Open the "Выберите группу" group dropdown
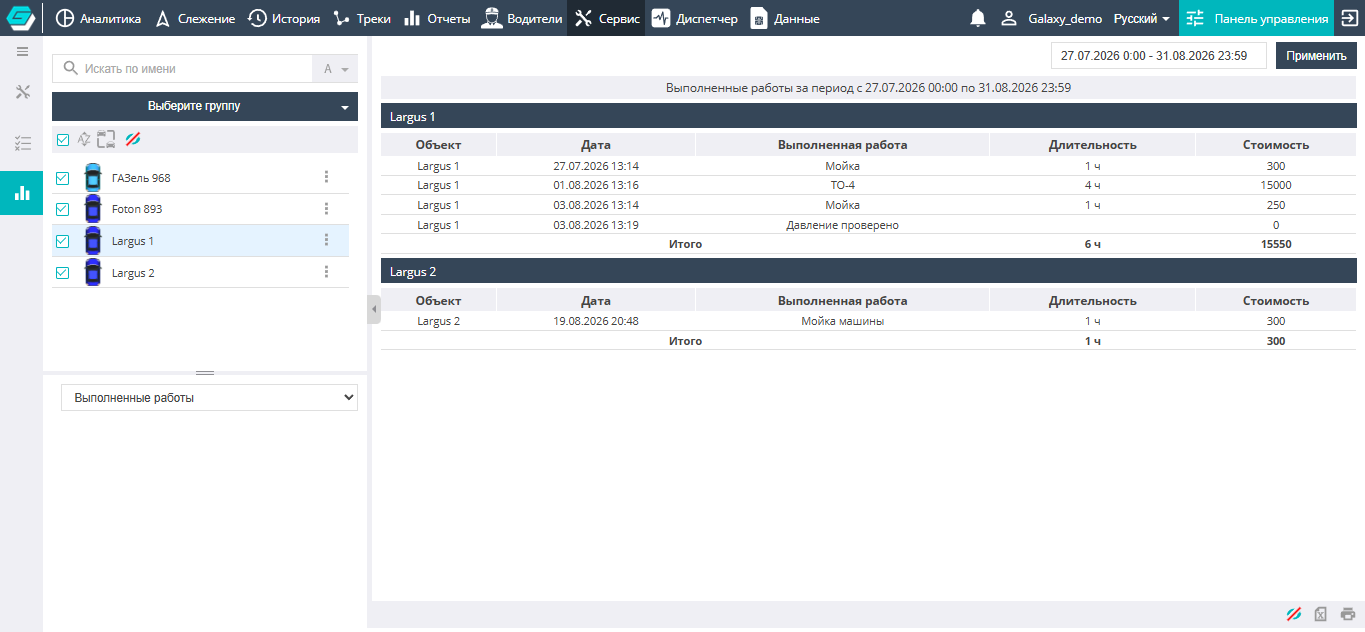 205,106
